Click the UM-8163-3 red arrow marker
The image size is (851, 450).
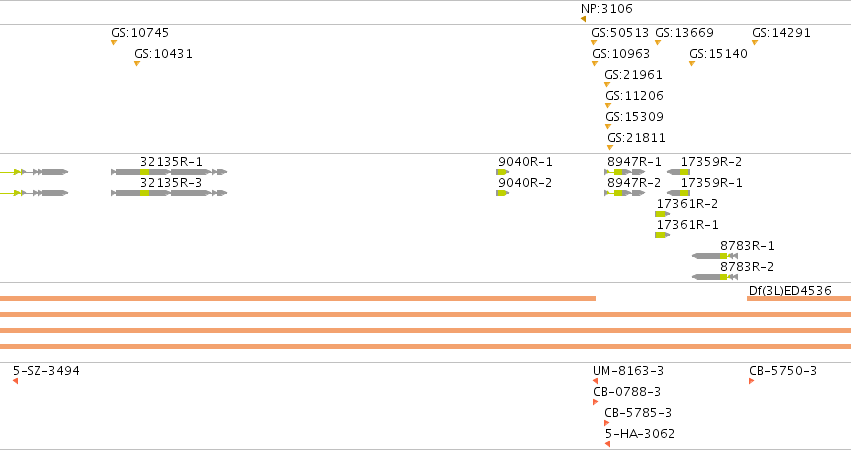595,381
